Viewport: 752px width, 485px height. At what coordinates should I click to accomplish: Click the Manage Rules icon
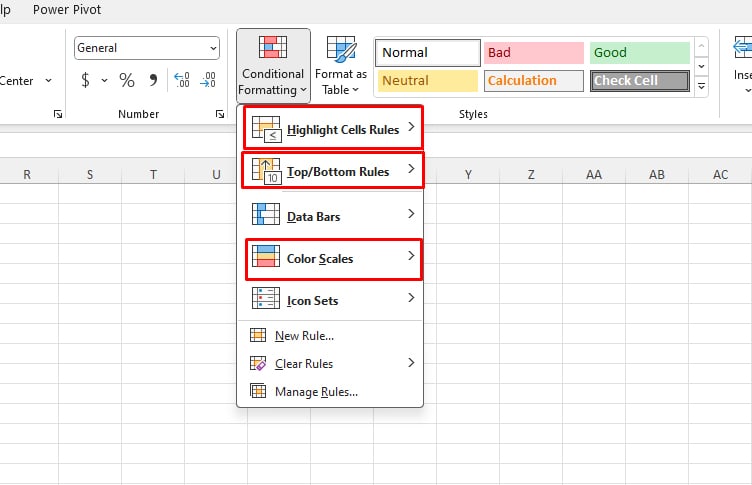258,391
